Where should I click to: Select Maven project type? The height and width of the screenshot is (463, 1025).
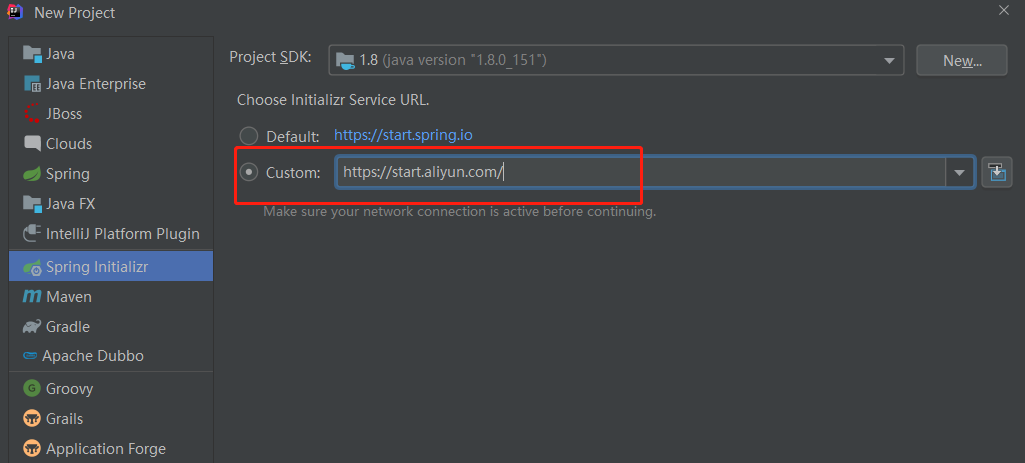(111, 297)
